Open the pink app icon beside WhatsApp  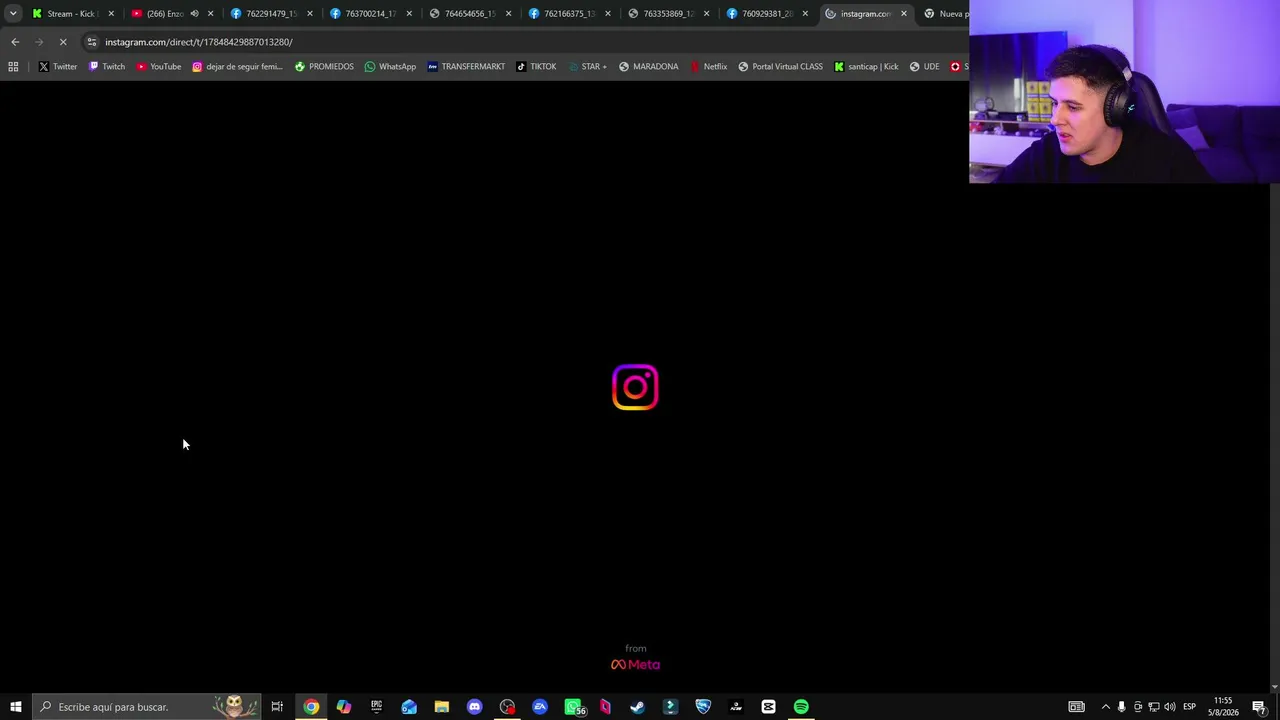click(x=605, y=707)
